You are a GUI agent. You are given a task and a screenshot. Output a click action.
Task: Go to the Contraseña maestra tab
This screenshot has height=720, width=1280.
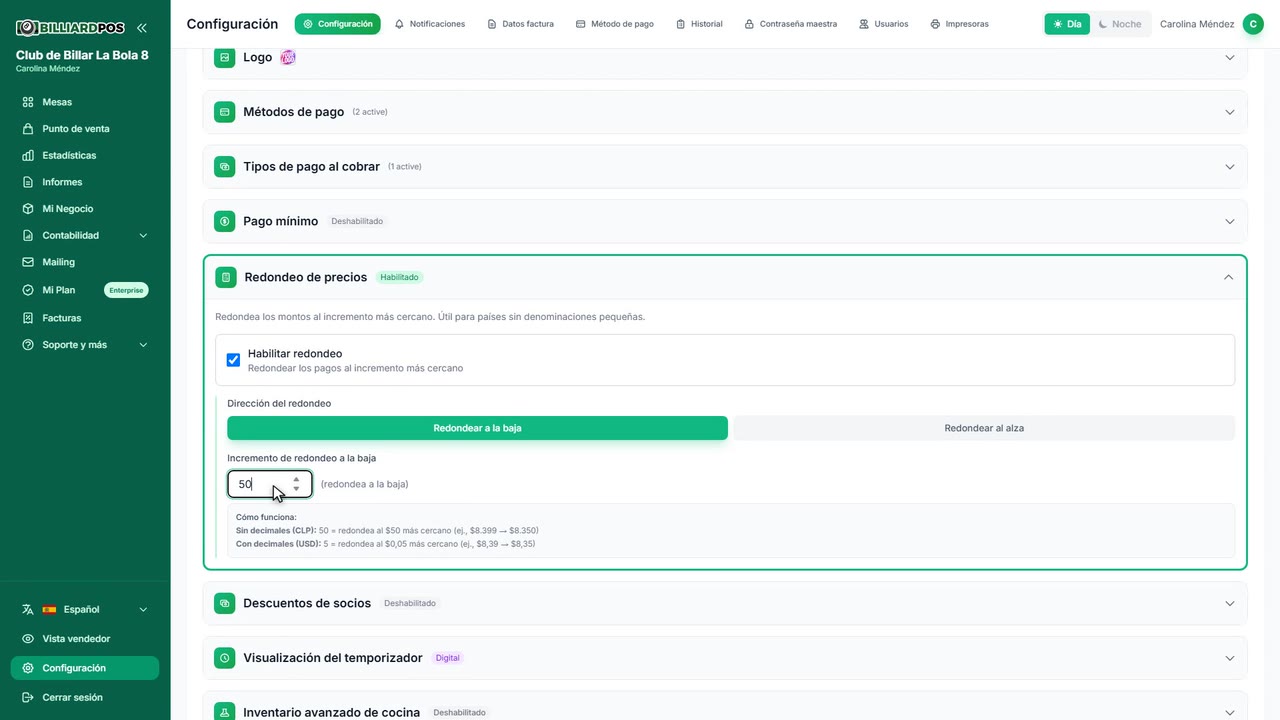click(791, 24)
